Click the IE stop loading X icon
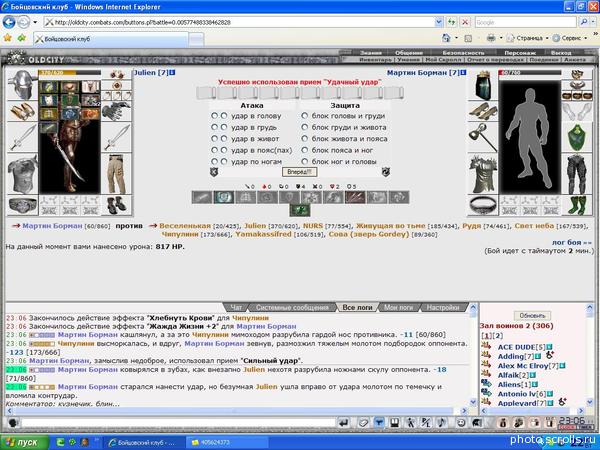This screenshot has width=600, height=450. [465, 22]
